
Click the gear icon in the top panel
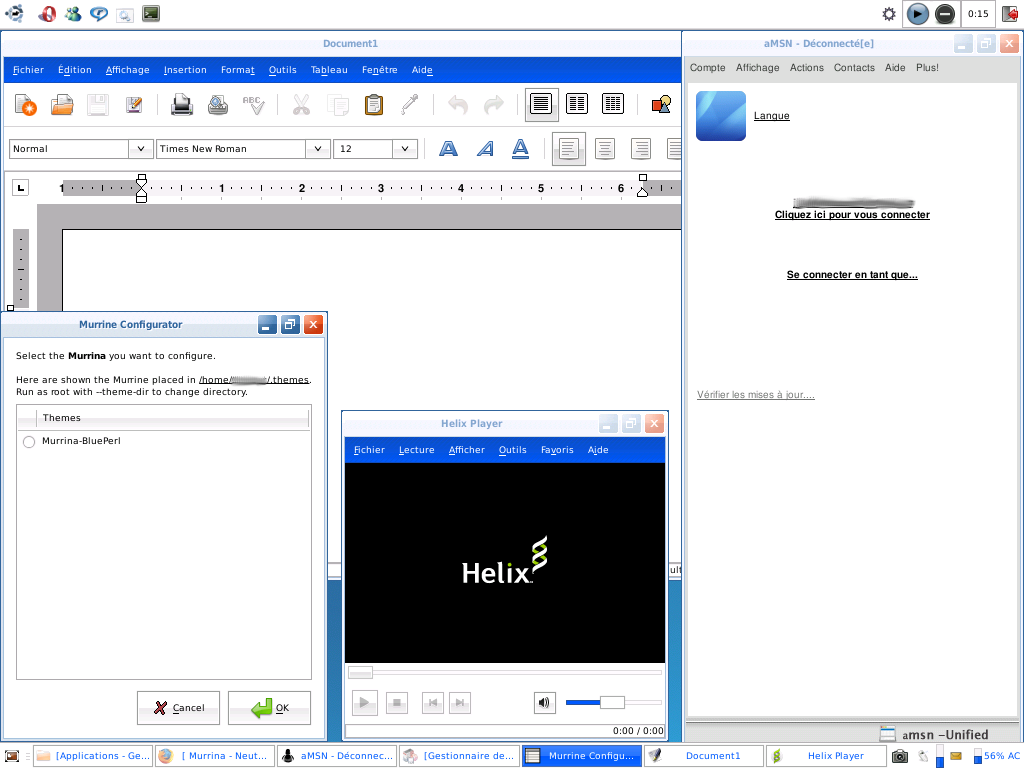[889, 14]
